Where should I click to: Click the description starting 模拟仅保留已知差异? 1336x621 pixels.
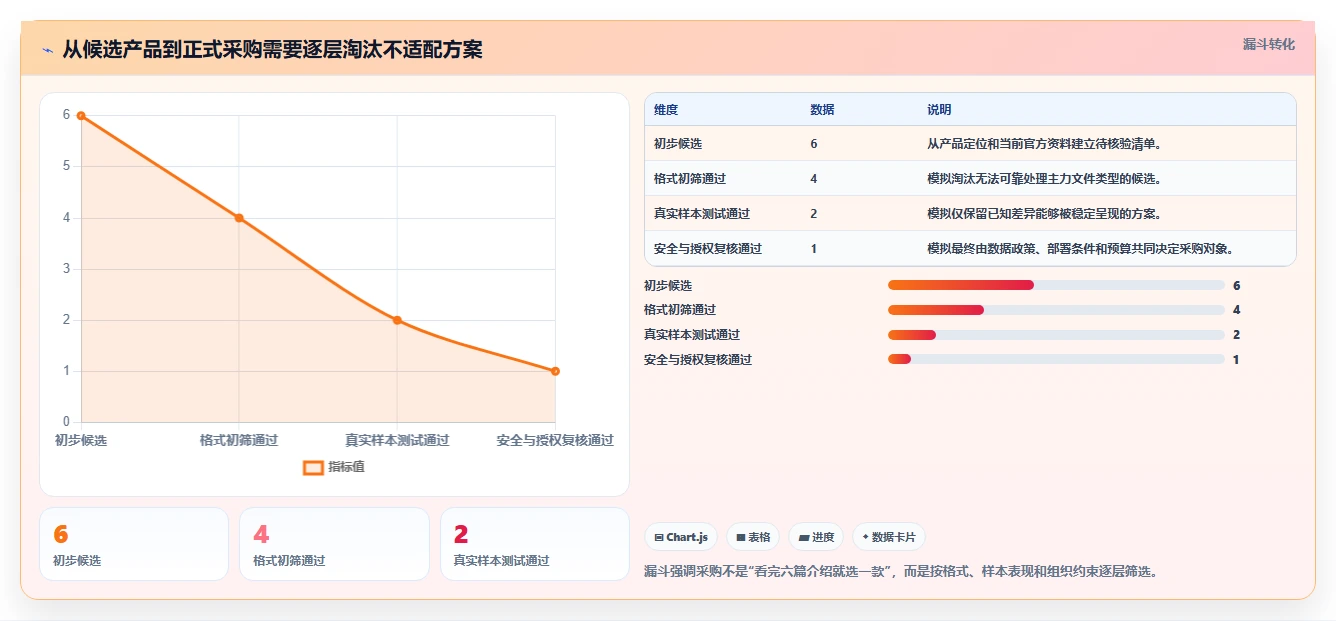(x=1044, y=214)
